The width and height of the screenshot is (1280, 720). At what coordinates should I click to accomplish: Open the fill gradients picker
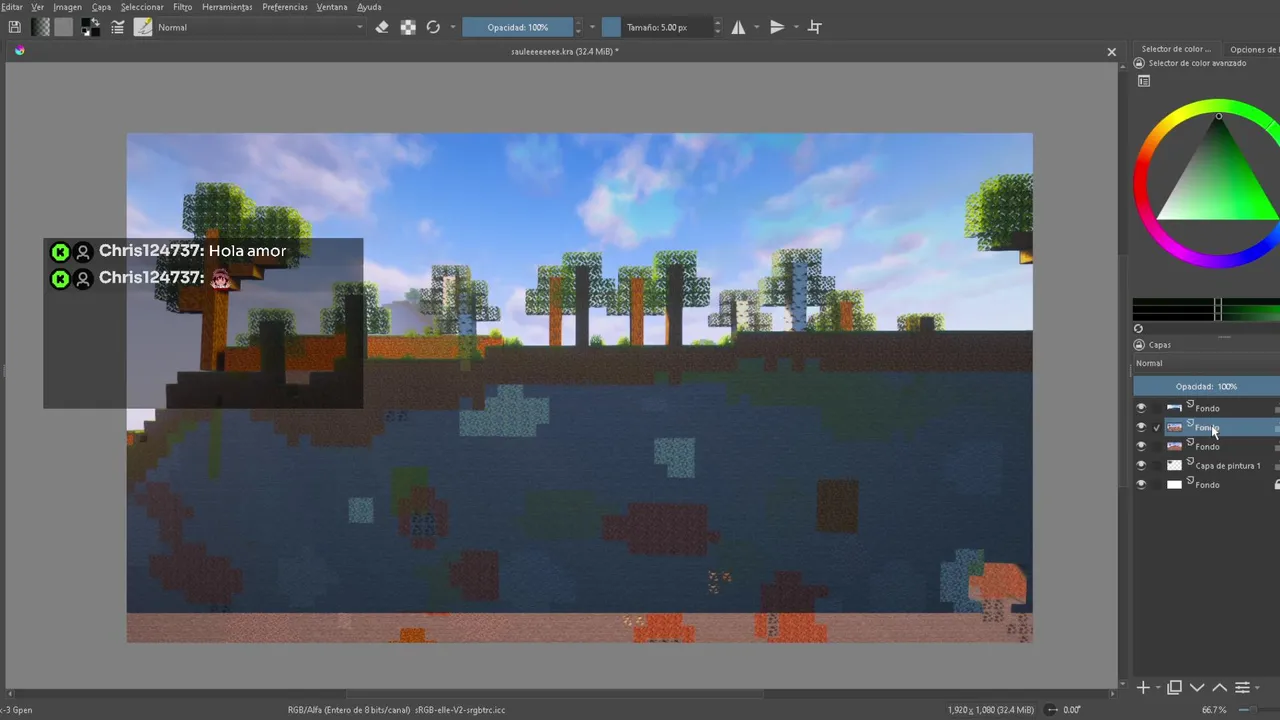point(41,27)
